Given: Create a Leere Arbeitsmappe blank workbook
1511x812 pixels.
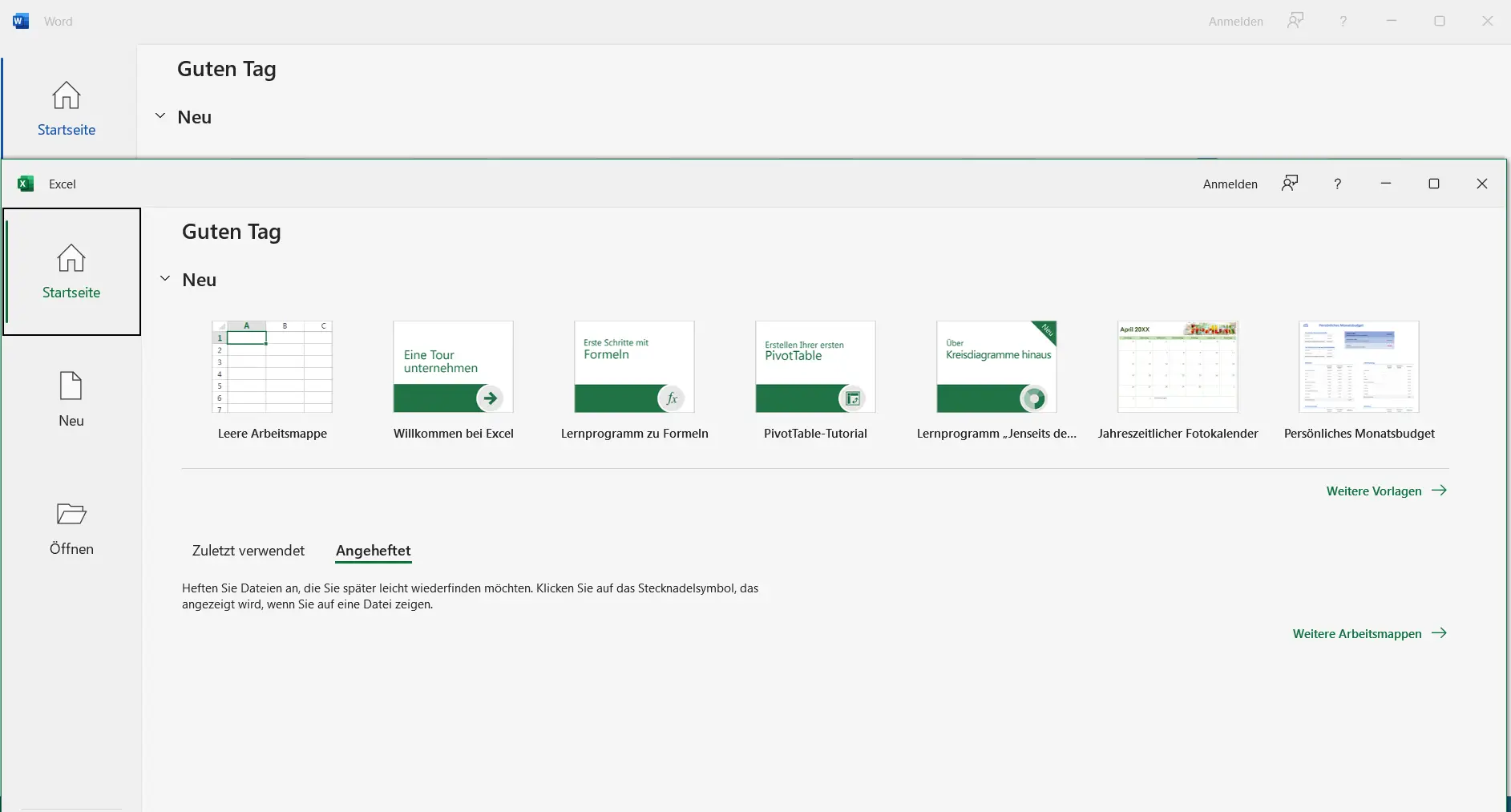Looking at the screenshot, I should pyautogui.click(x=273, y=367).
